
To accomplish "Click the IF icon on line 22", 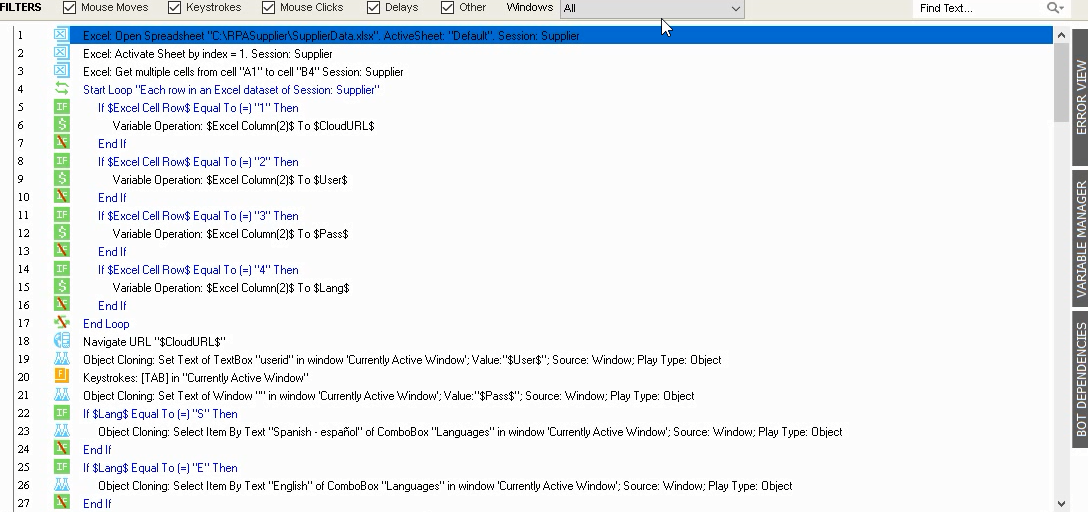I will point(61,413).
